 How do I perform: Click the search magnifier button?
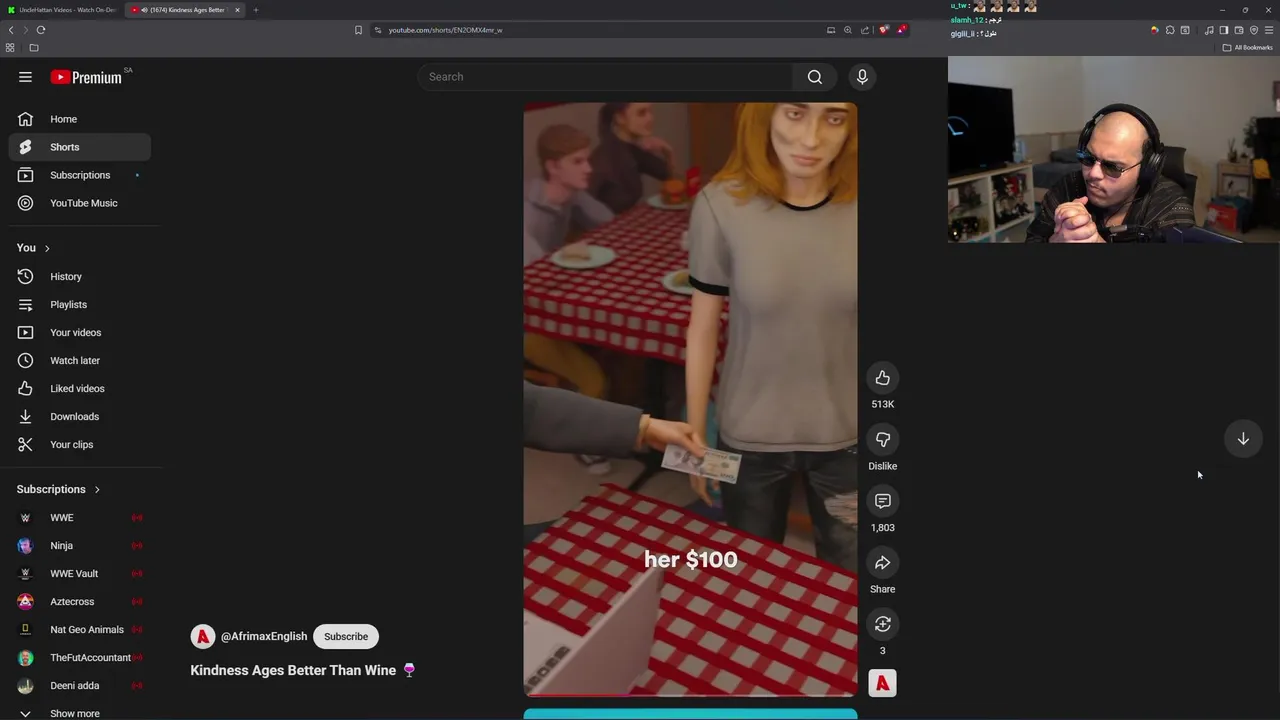pyautogui.click(x=815, y=77)
